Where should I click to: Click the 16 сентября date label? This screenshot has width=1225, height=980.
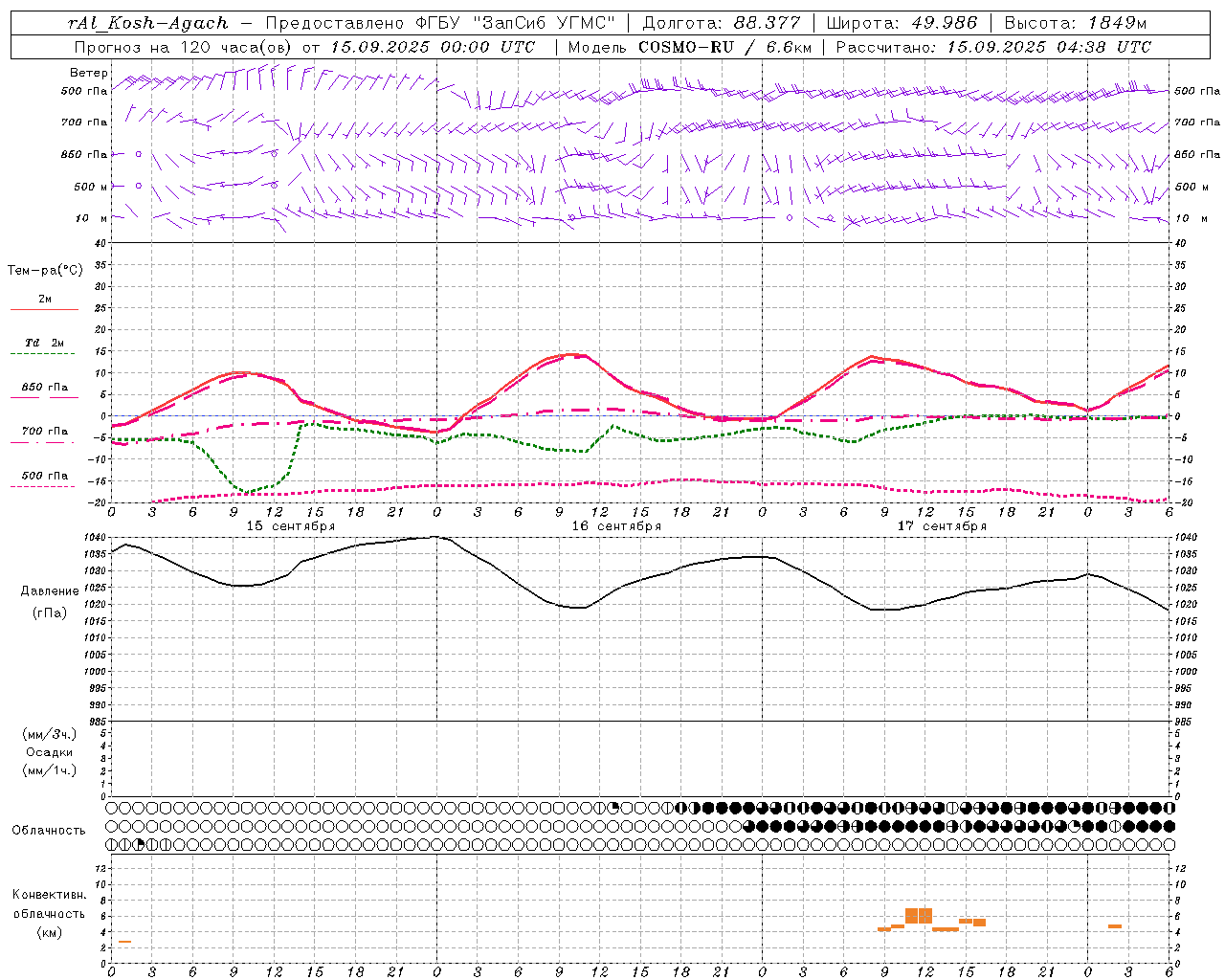click(616, 526)
